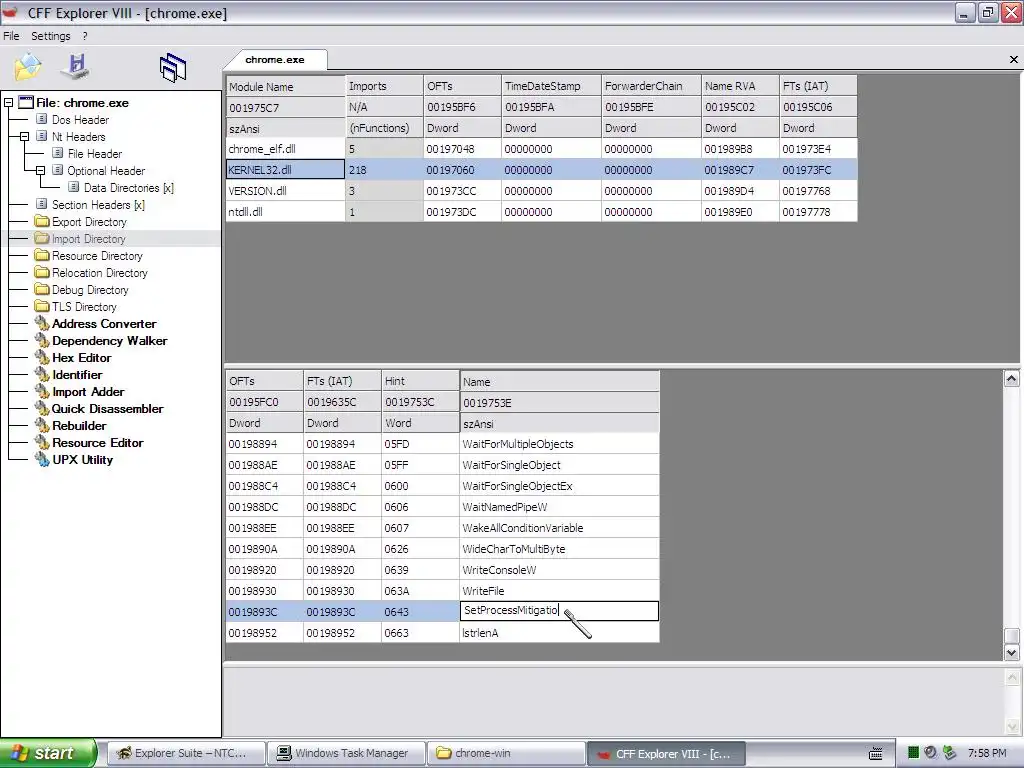Open the TLS Directory folder icon
The height and width of the screenshot is (768, 1024).
point(42,306)
